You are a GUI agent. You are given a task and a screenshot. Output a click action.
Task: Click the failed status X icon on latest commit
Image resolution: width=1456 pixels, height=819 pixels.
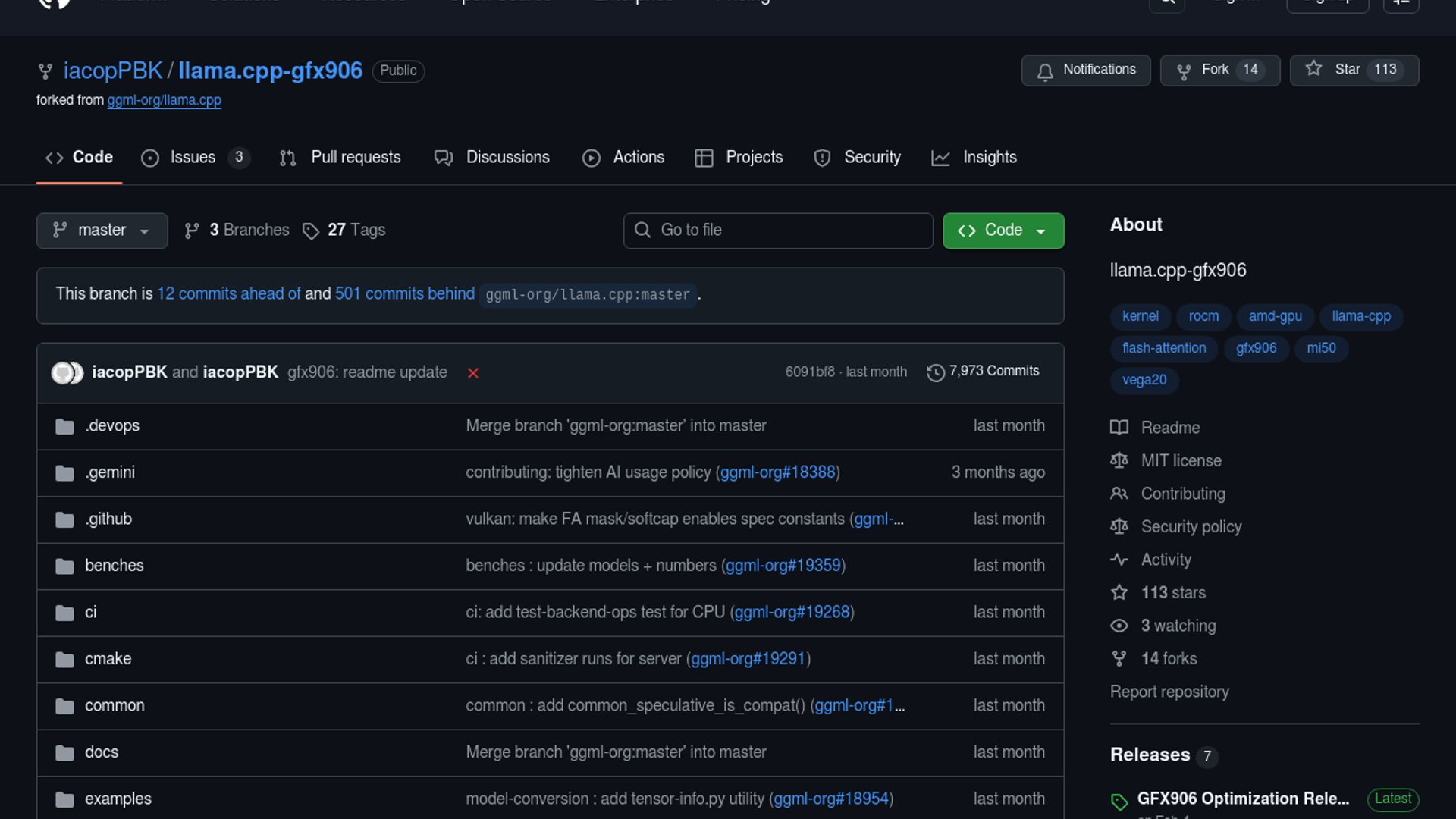pos(473,373)
